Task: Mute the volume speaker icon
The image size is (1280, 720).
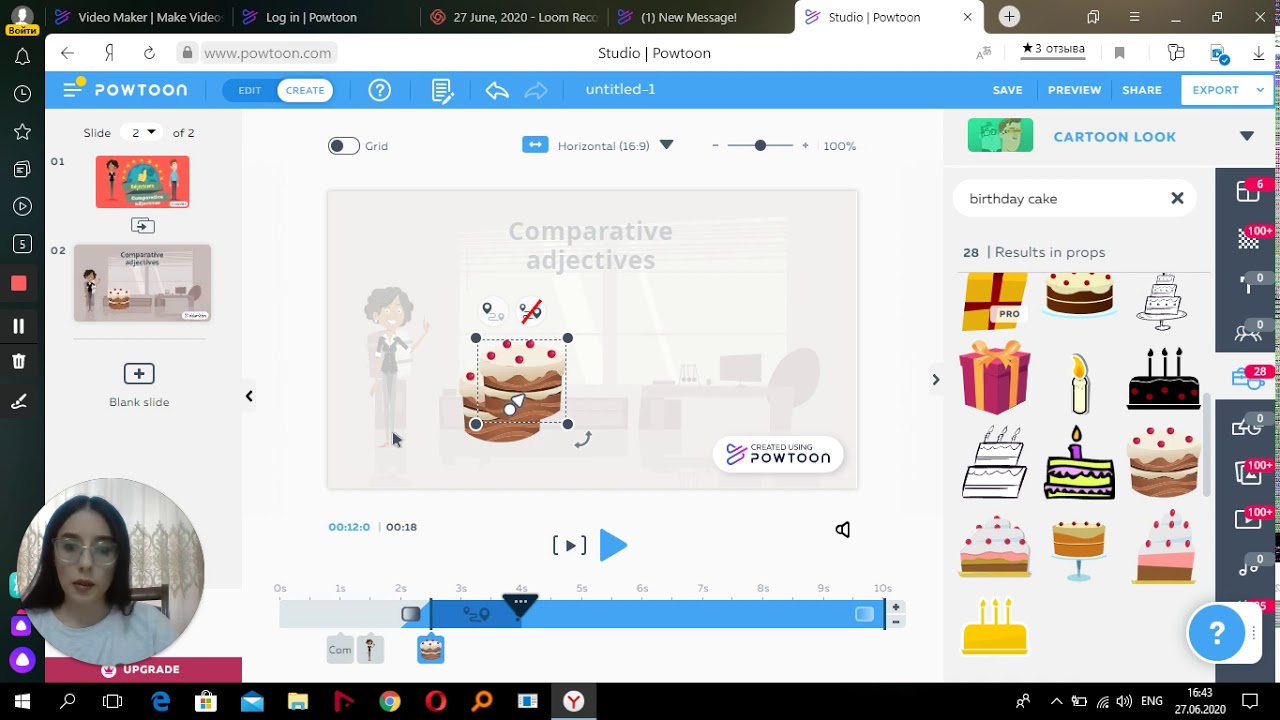Action: click(843, 530)
